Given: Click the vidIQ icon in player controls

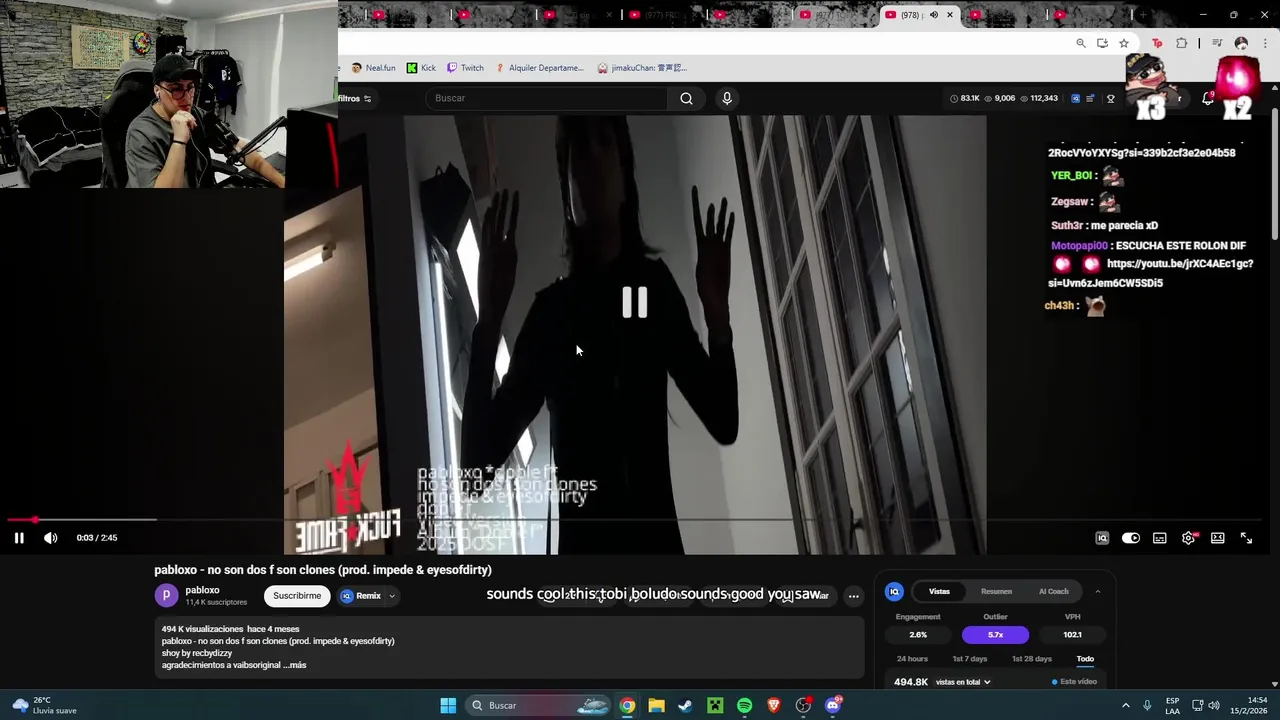Looking at the screenshot, I should [x=1102, y=538].
